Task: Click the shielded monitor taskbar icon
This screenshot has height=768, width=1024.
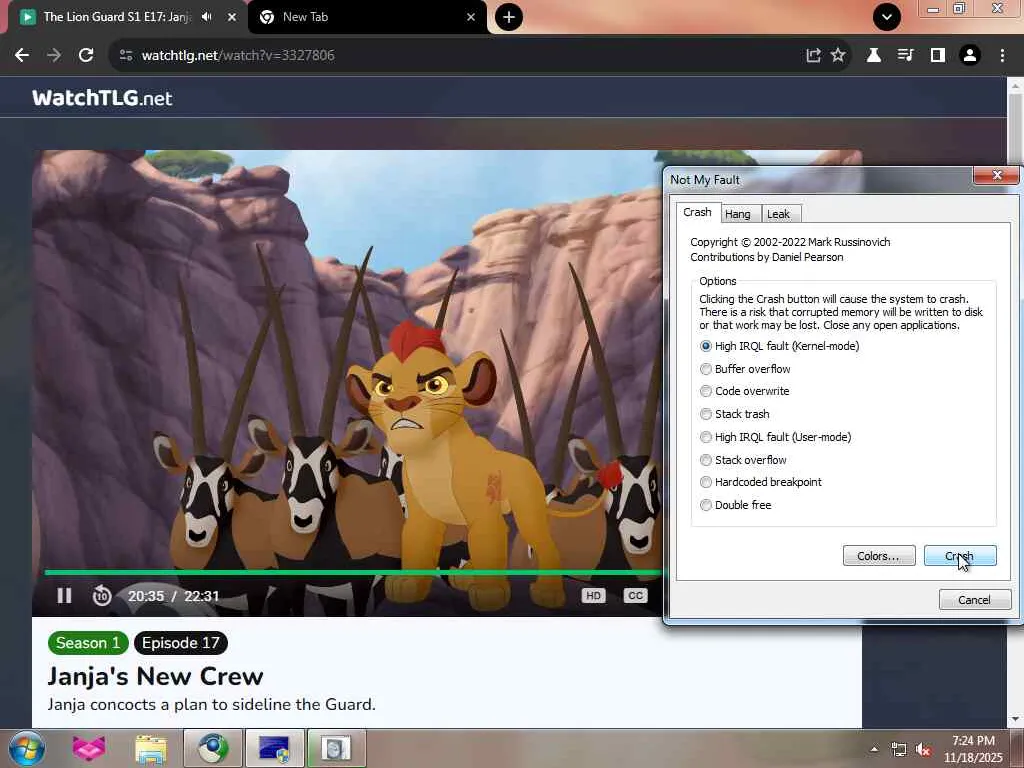Action: pos(274,748)
